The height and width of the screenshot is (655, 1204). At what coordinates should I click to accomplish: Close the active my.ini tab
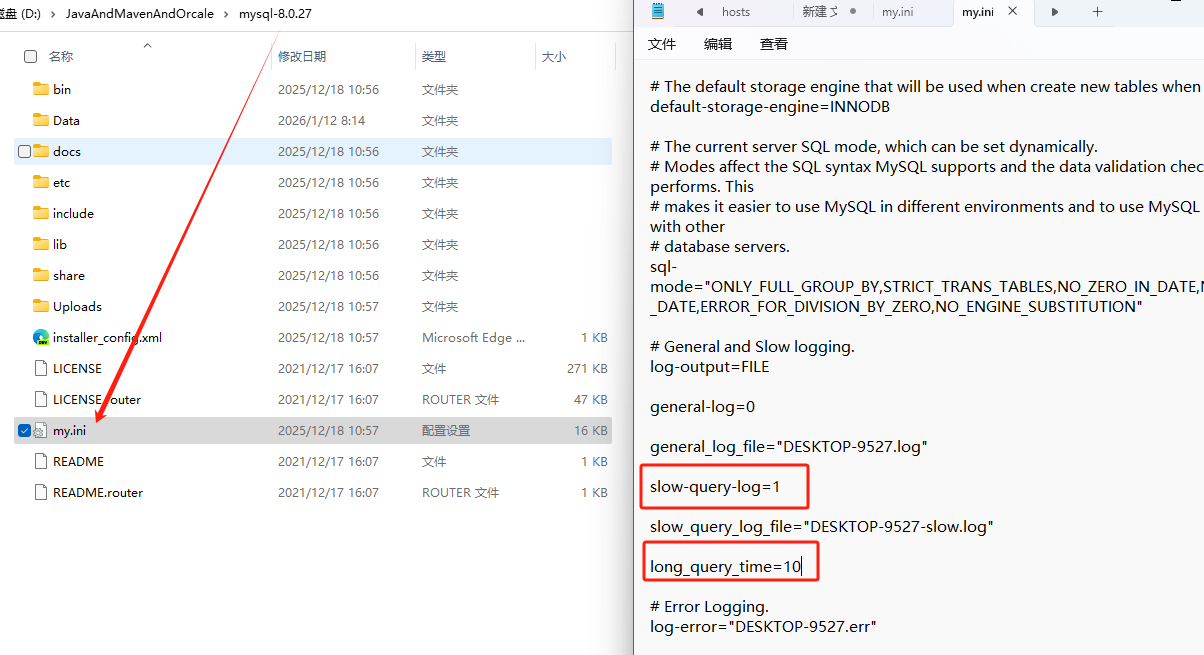click(1013, 11)
